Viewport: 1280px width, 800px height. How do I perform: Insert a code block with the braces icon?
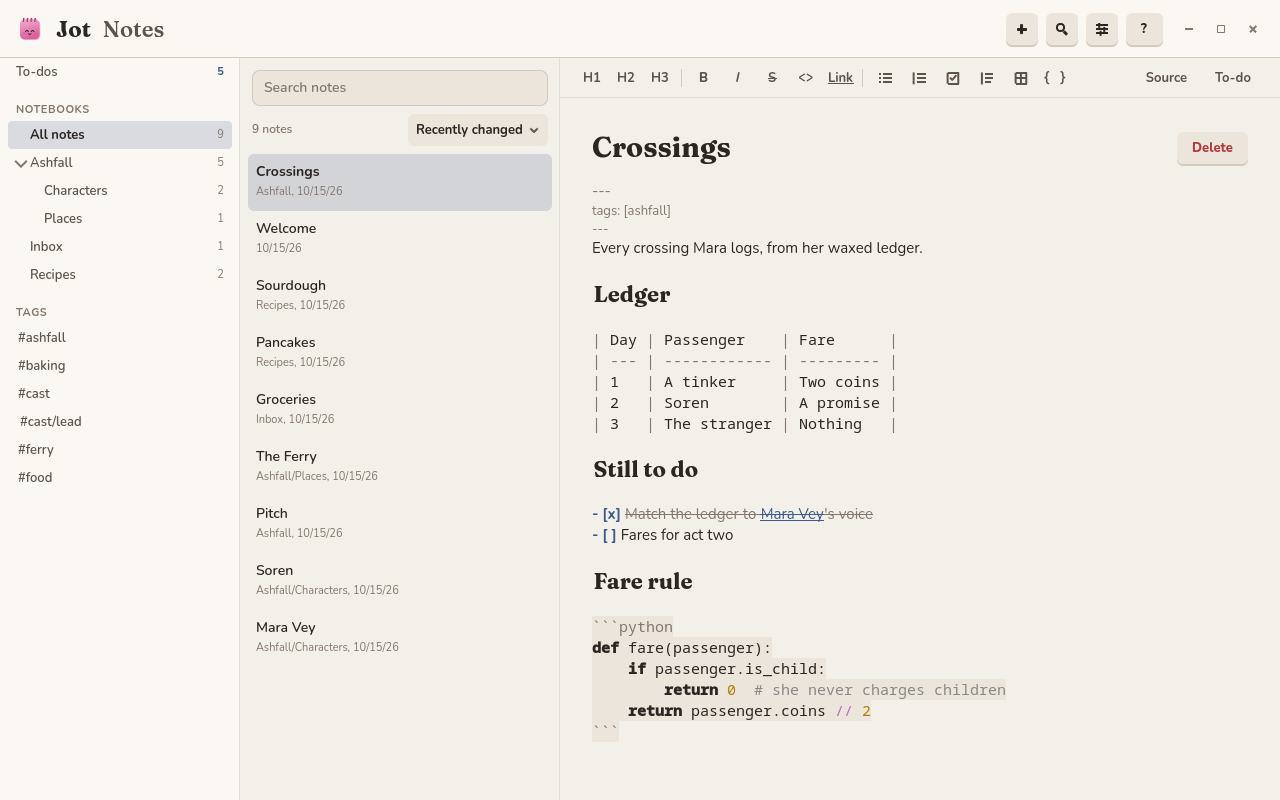click(1055, 77)
